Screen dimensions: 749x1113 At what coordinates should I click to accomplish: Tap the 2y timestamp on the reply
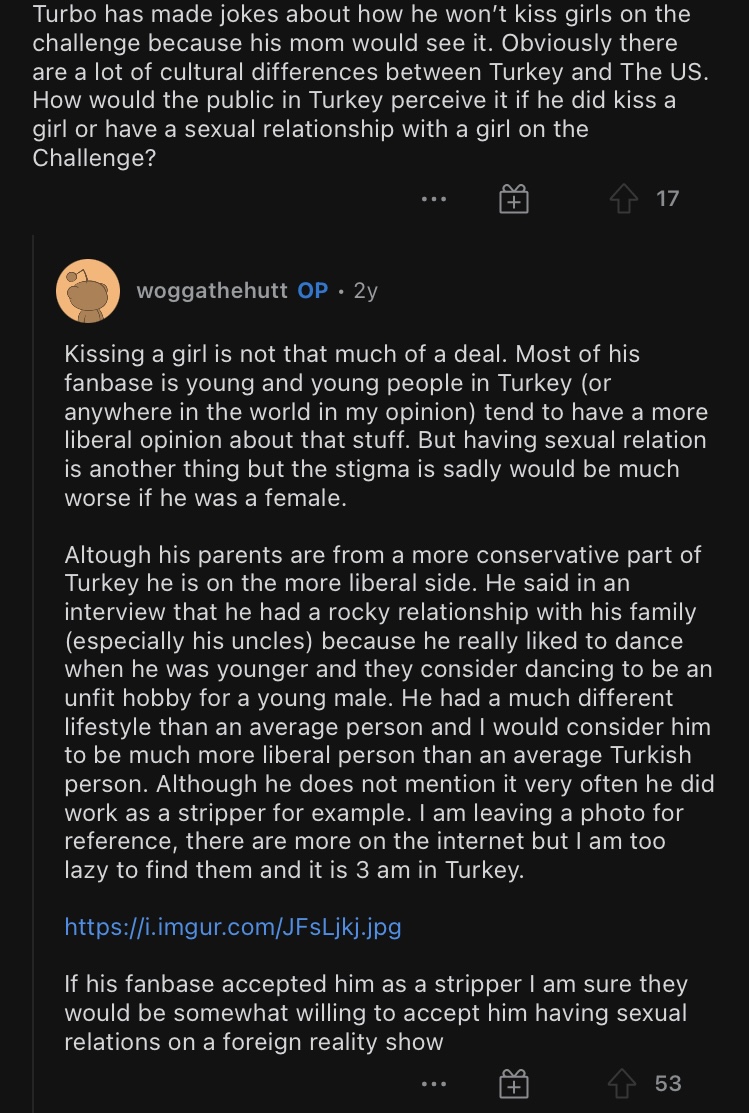(366, 291)
